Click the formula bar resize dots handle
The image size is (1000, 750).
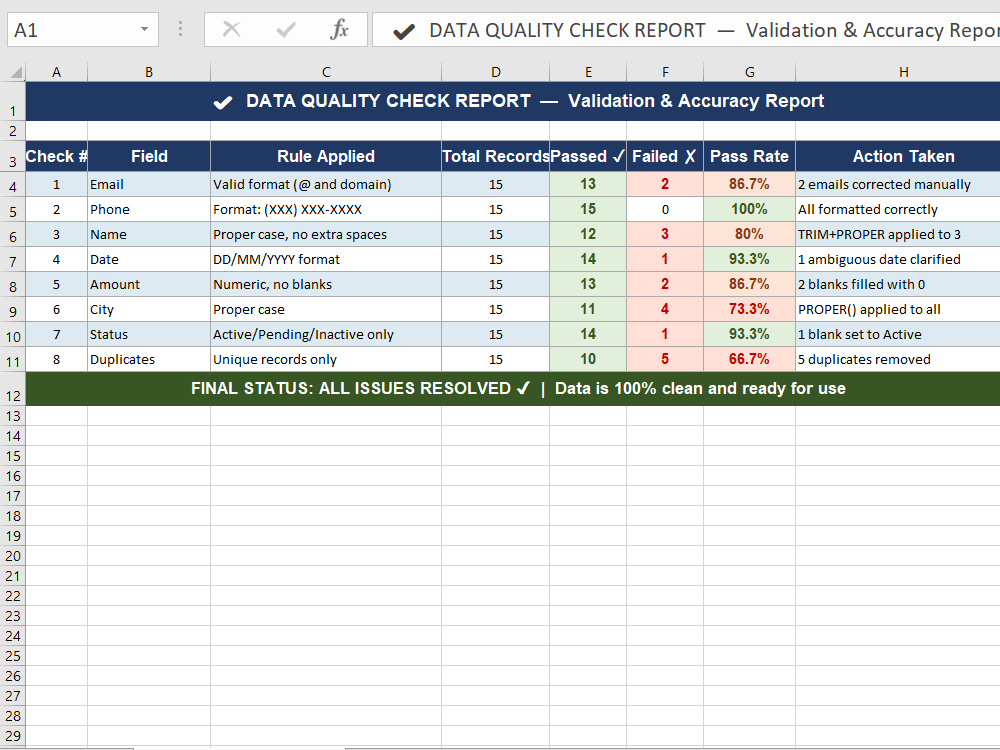pos(180,29)
